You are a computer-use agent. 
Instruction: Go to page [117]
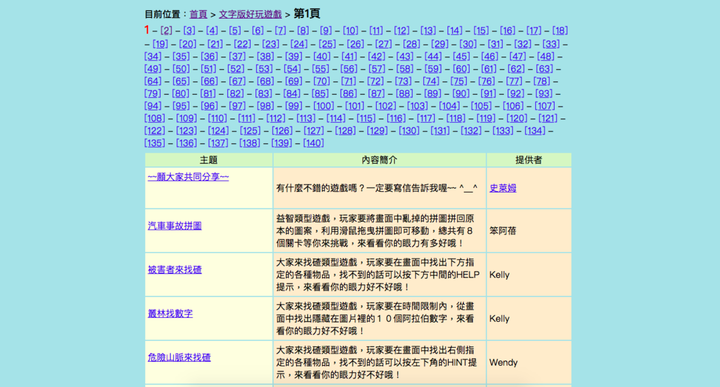426,118
